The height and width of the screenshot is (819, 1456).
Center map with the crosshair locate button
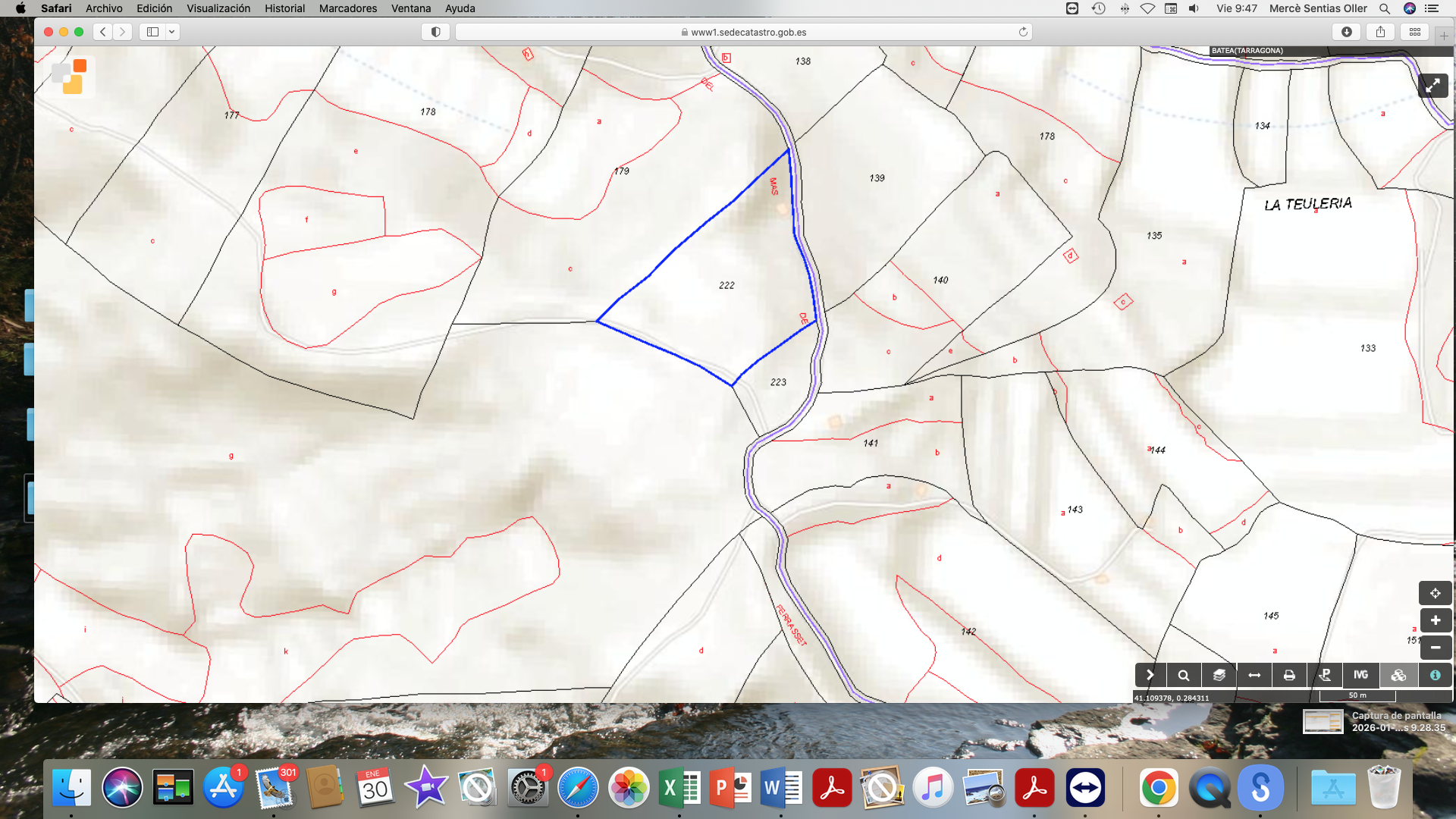coord(1435,593)
